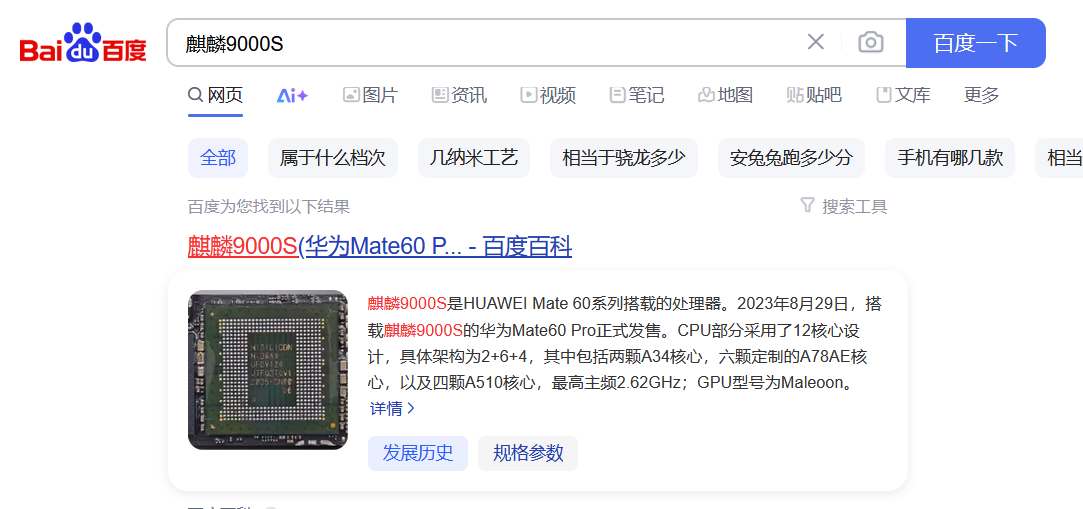Click the picture icon beside 图片

click(x=351, y=95)
